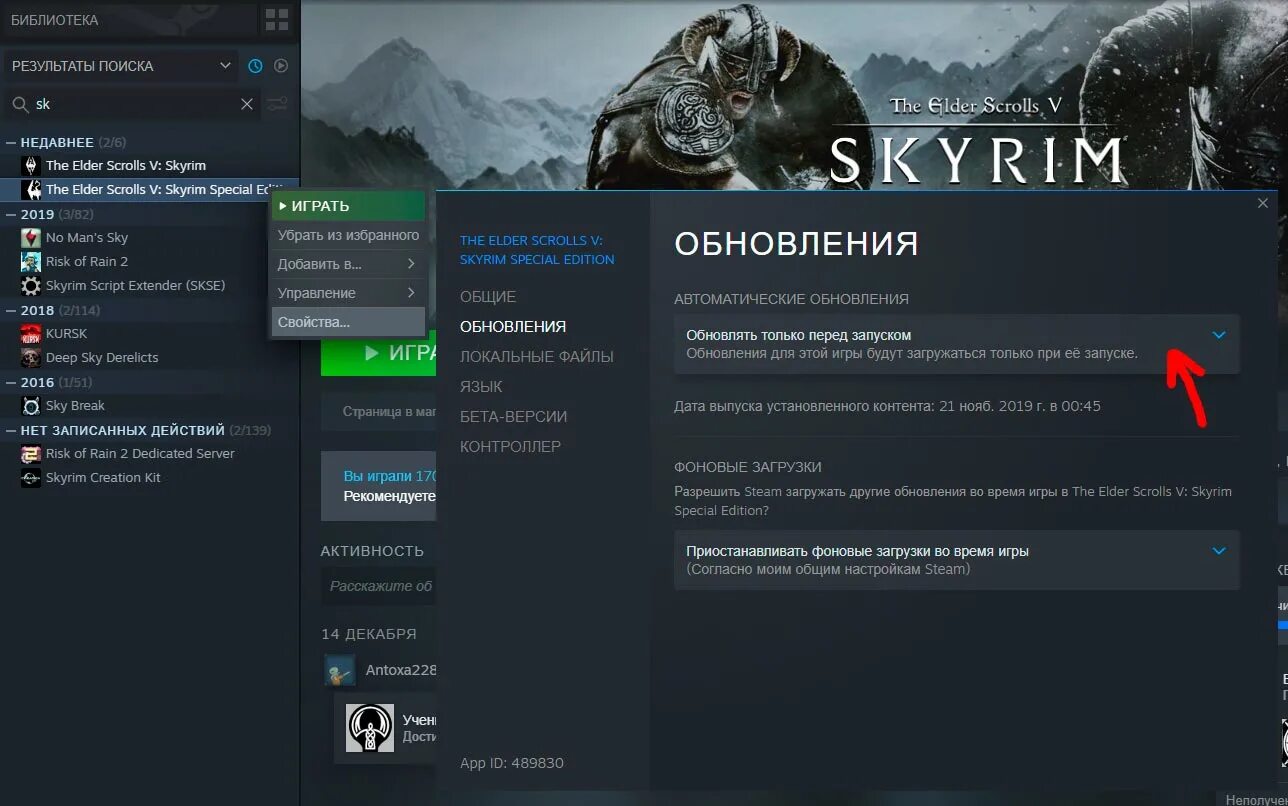Click the green ИГРАТЬ play button
The image size is (1288, 806).
378,353
